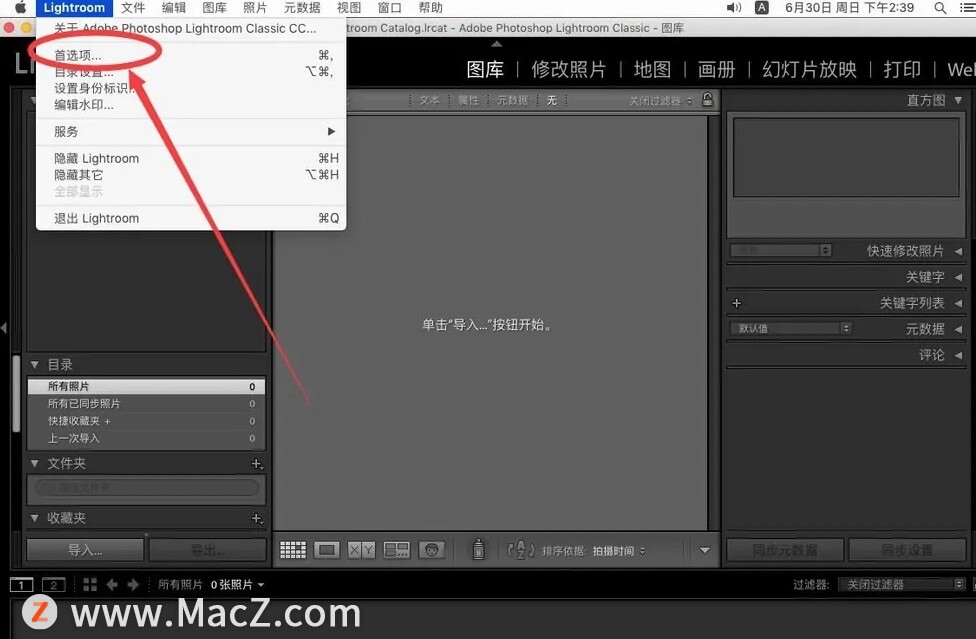Collapse the 直方图 panel
Screen dimensions: 976x639
(959, 100)
